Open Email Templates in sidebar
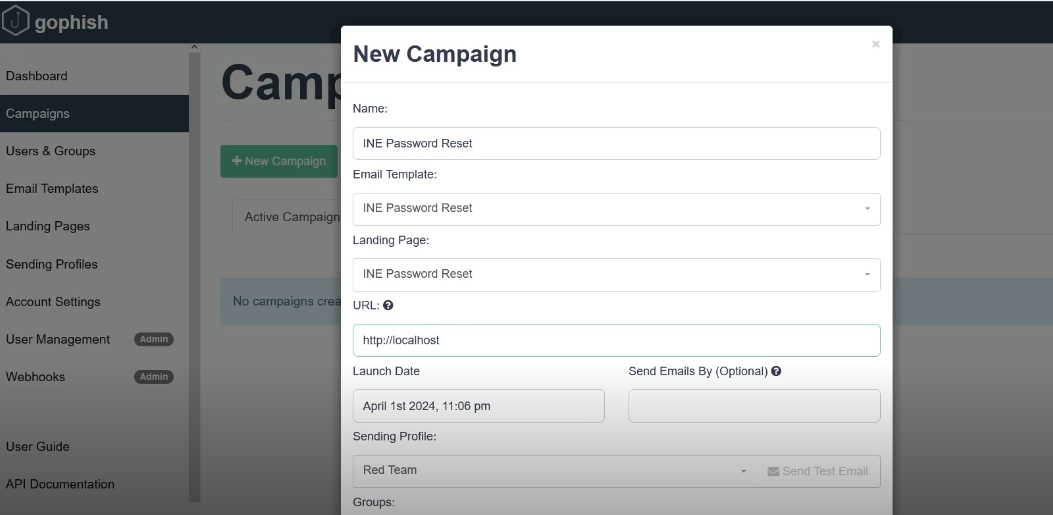 (x=52, y=189)
